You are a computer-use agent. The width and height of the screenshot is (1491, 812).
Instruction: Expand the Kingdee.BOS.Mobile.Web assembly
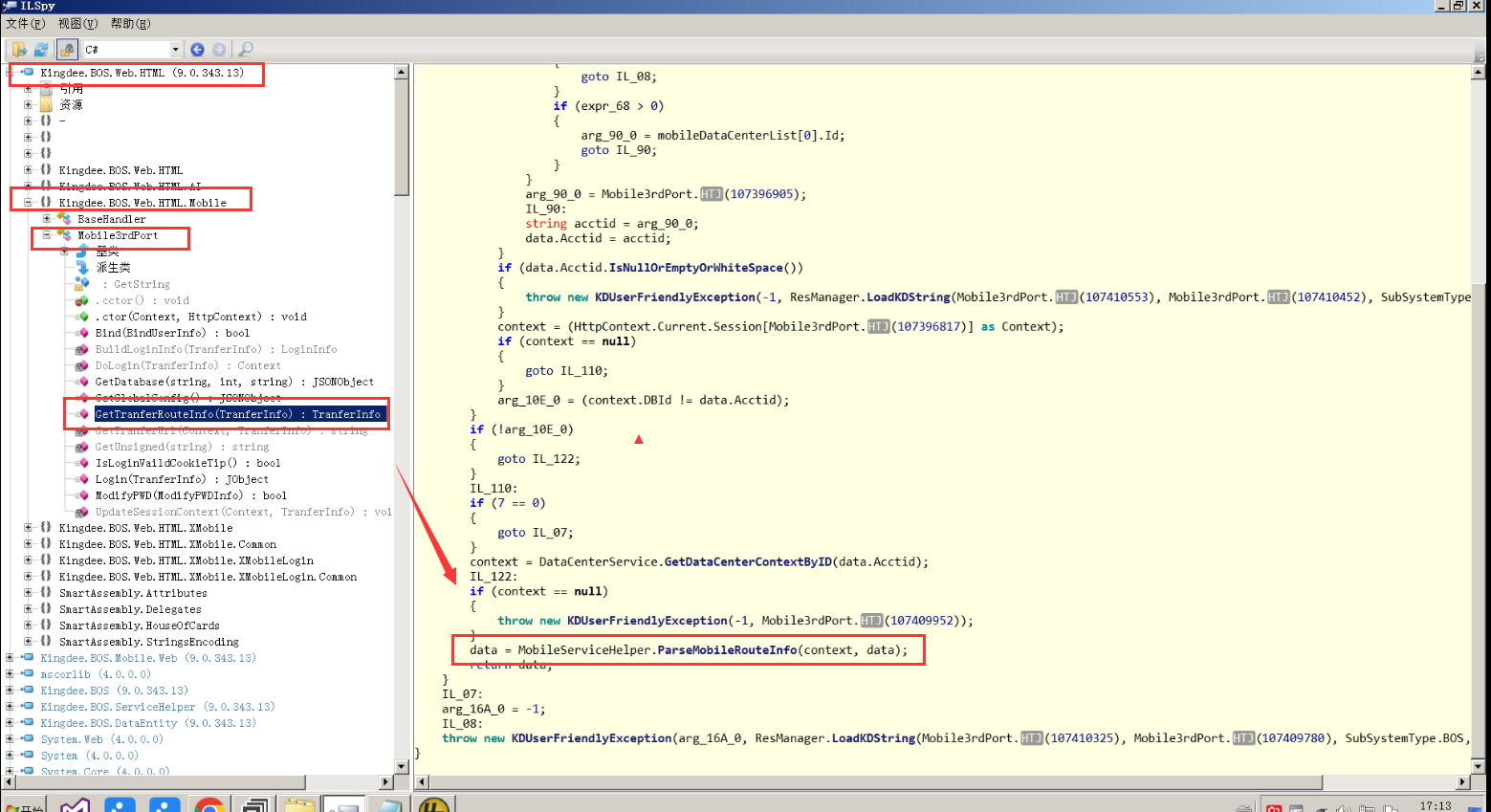pyautogui.click(x=10, y=658)
